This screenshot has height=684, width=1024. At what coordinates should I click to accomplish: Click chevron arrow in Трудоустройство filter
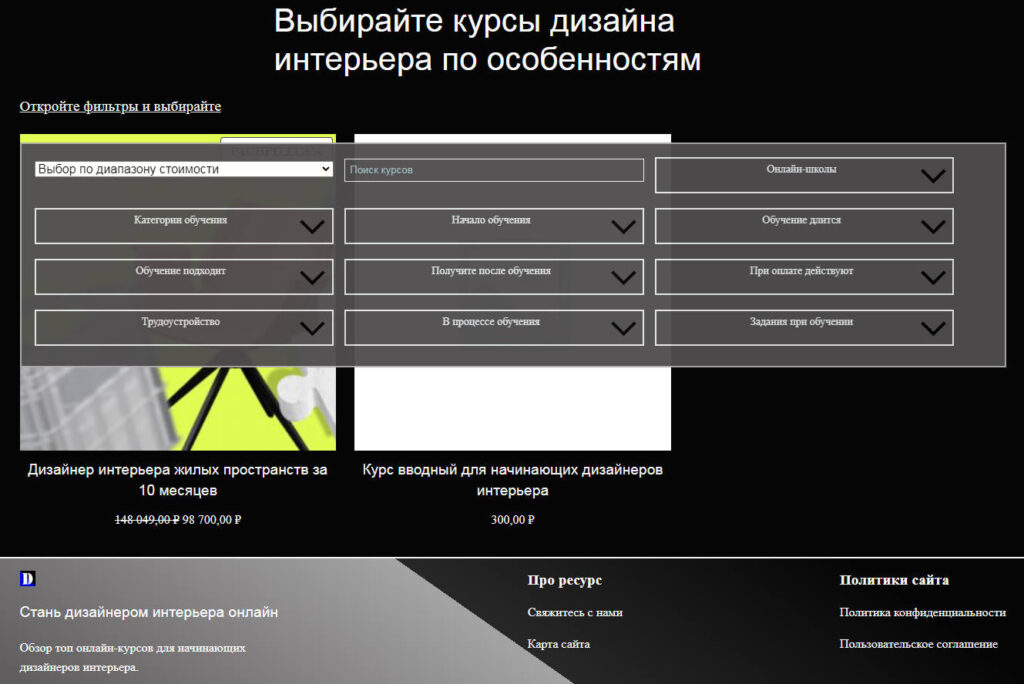pos(312,328)
